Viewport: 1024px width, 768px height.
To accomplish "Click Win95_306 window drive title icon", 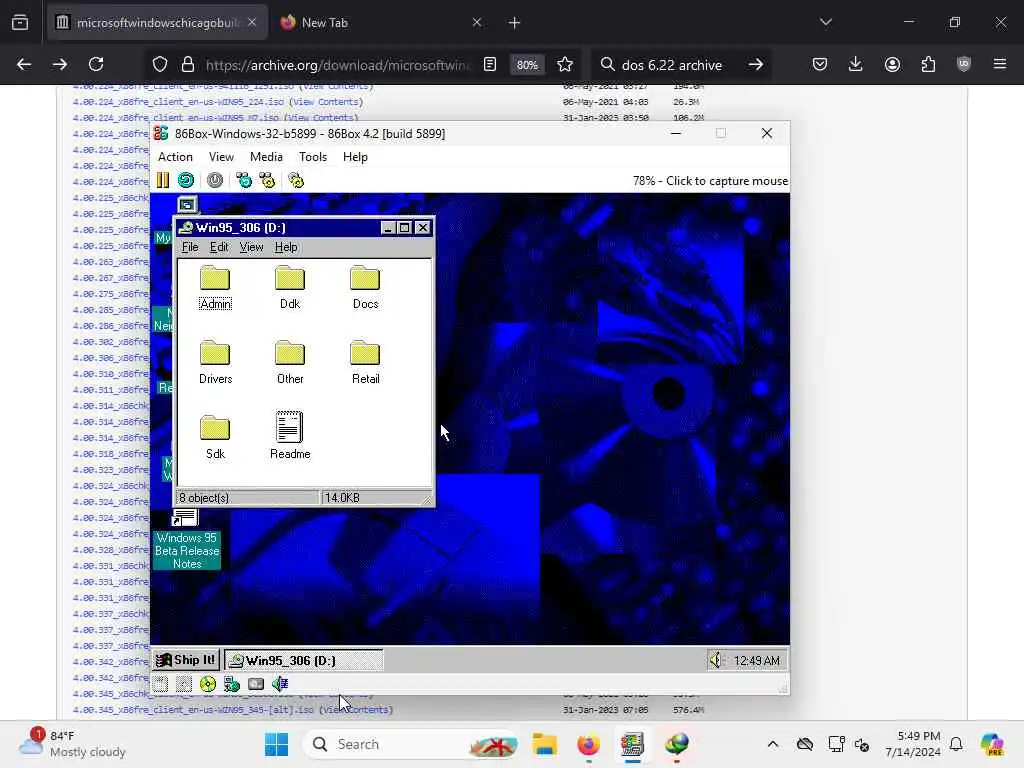I will [x=186, y=227].
